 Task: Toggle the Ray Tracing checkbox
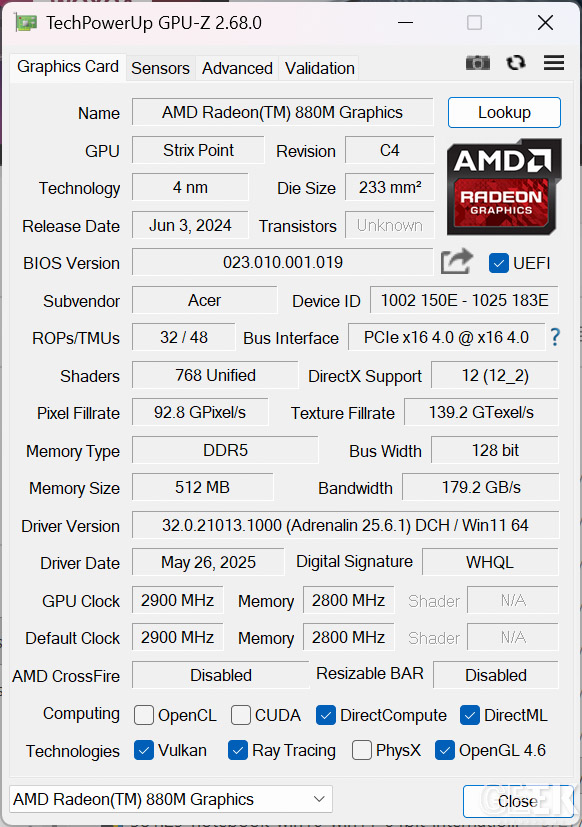pyautogui.click(x=237, y=750)
